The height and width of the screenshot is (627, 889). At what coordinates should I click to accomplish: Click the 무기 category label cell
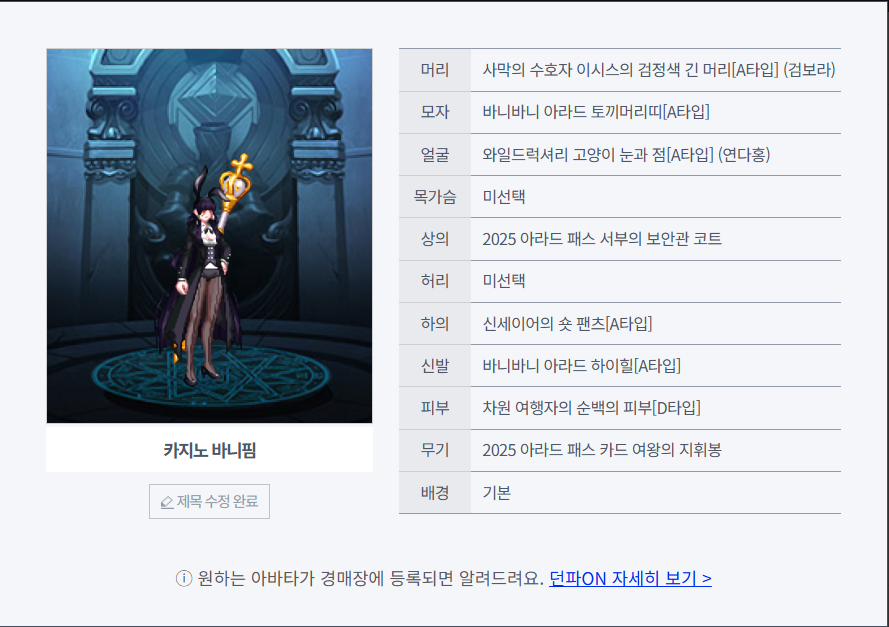click(x=435, y=450)
